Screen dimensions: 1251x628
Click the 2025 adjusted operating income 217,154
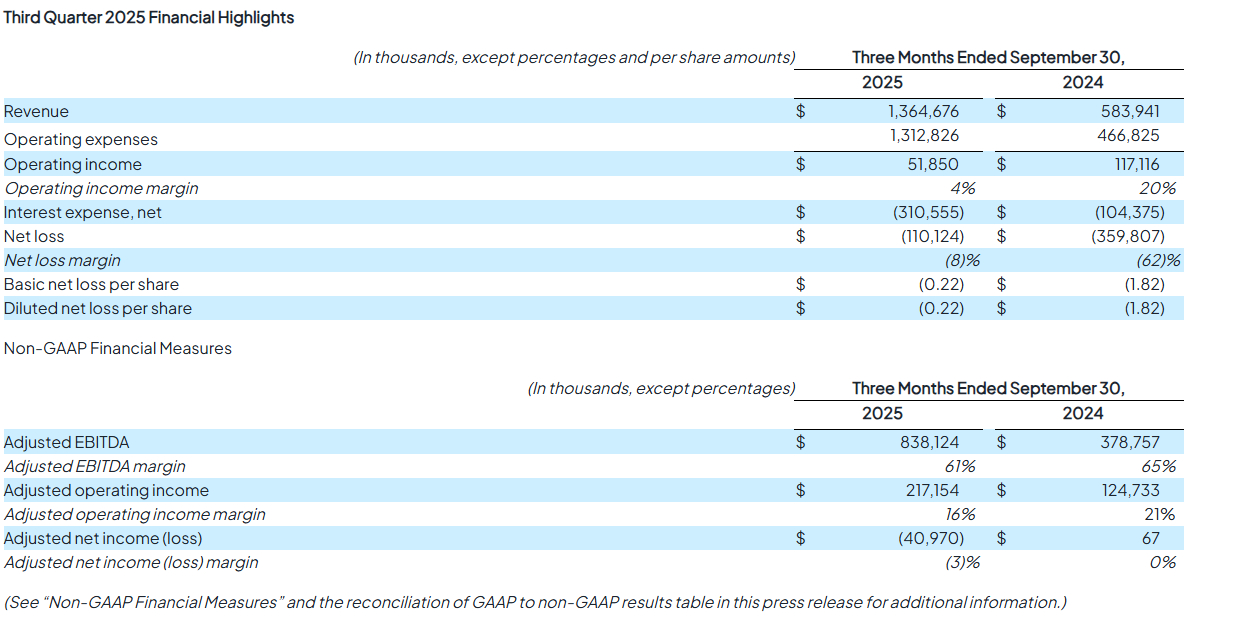(x=929, y=490)
